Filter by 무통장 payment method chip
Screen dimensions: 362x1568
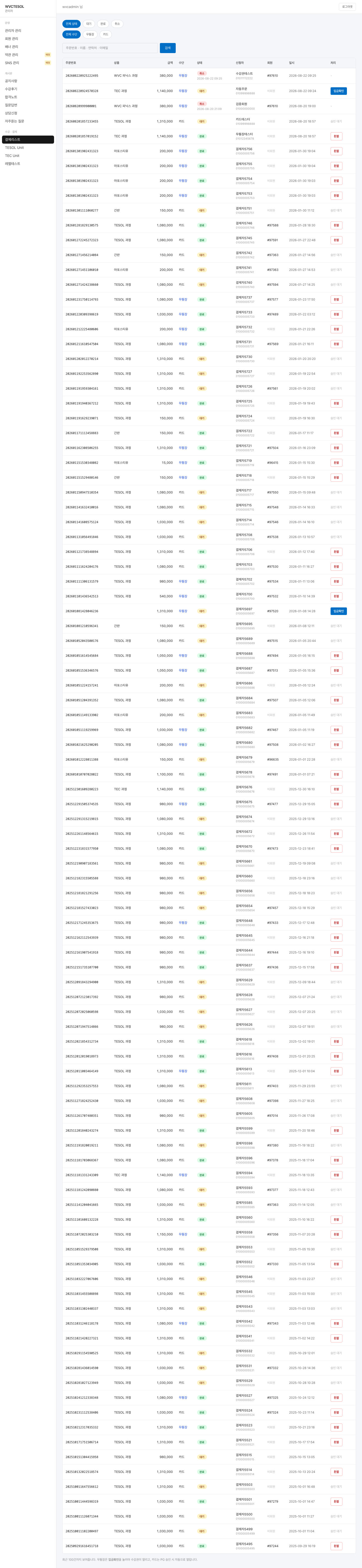pyautogui.click(x=90, y=35)
